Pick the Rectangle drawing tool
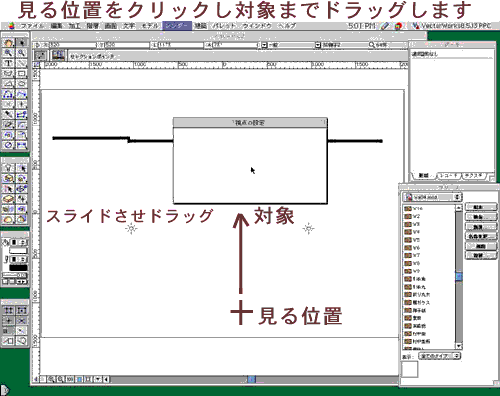This screenshot has width=500, height=396. coord(22,73)
